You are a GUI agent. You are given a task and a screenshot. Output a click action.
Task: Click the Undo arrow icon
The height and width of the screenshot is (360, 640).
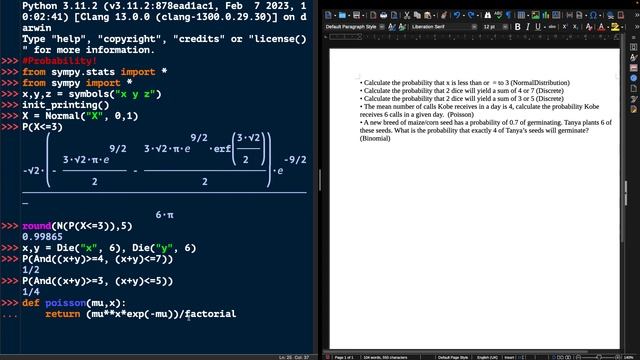coord(457,16)
